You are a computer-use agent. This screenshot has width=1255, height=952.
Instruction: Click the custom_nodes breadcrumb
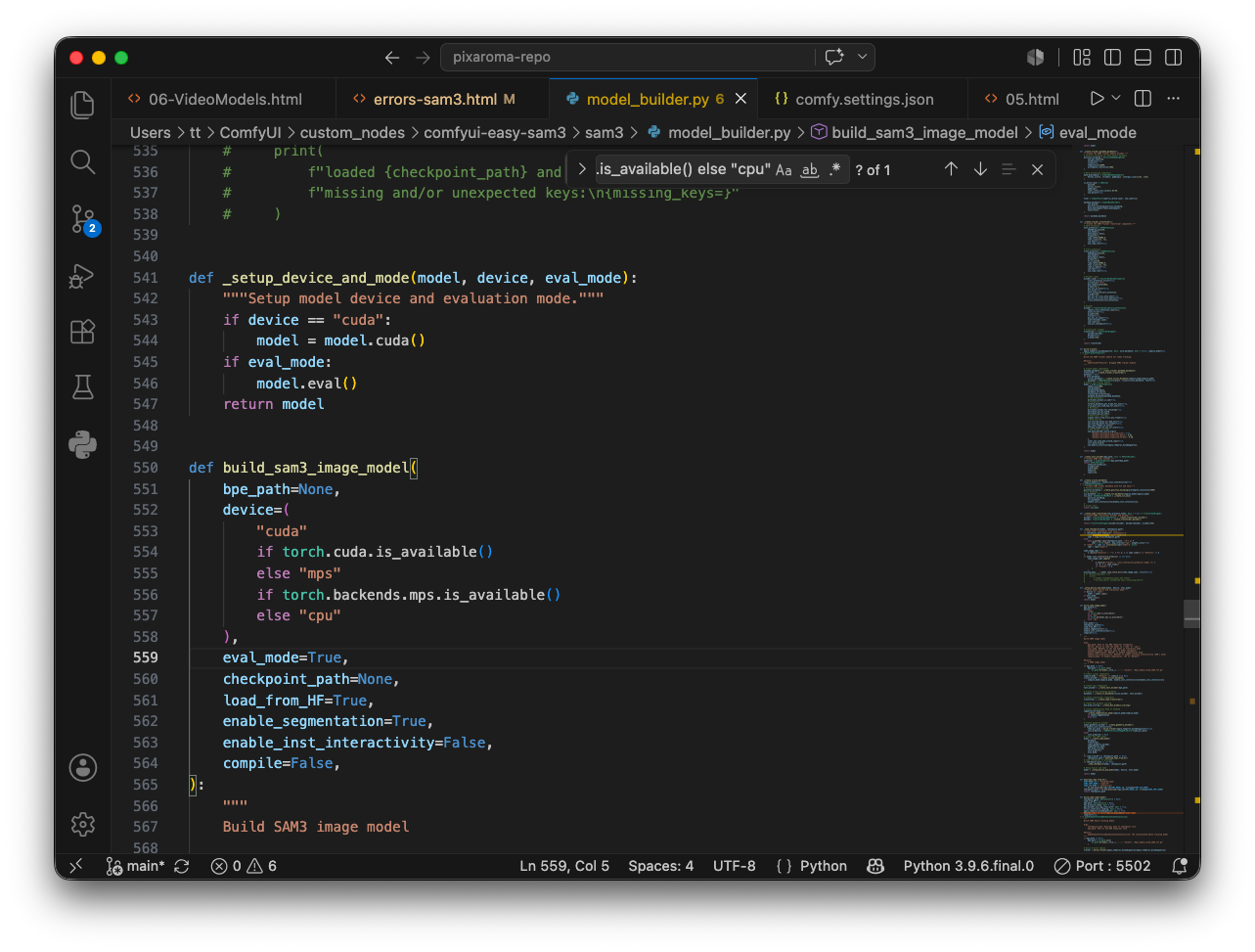point(352,132)
